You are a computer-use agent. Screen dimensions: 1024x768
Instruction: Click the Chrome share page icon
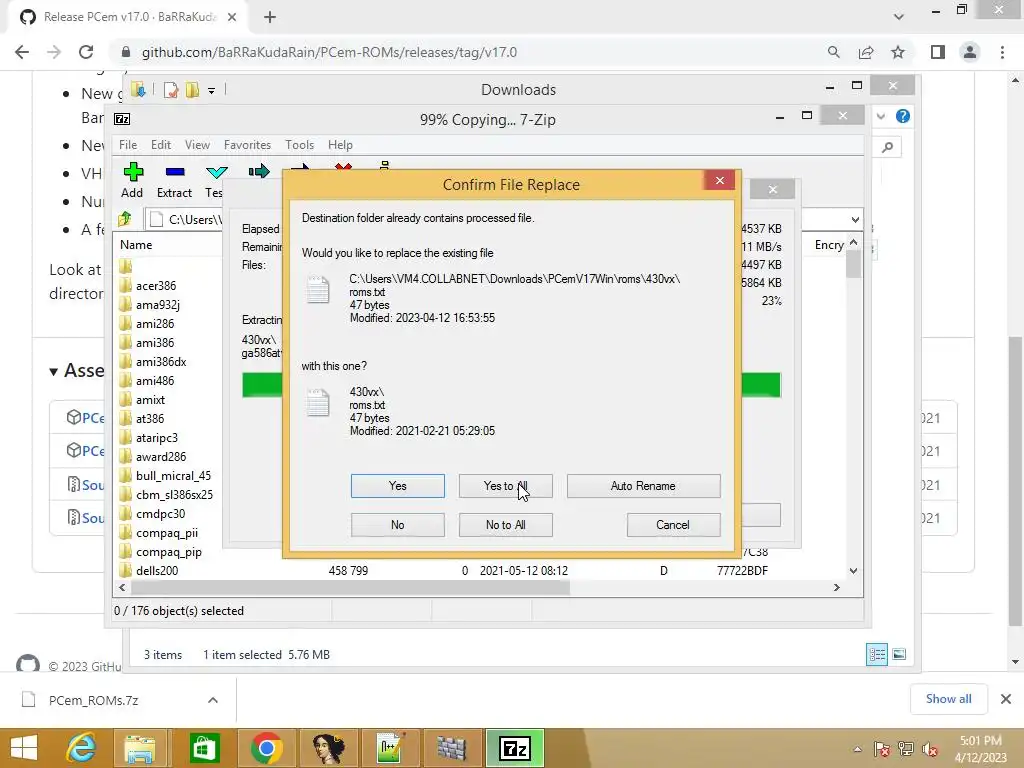click(x=866, y=52)
